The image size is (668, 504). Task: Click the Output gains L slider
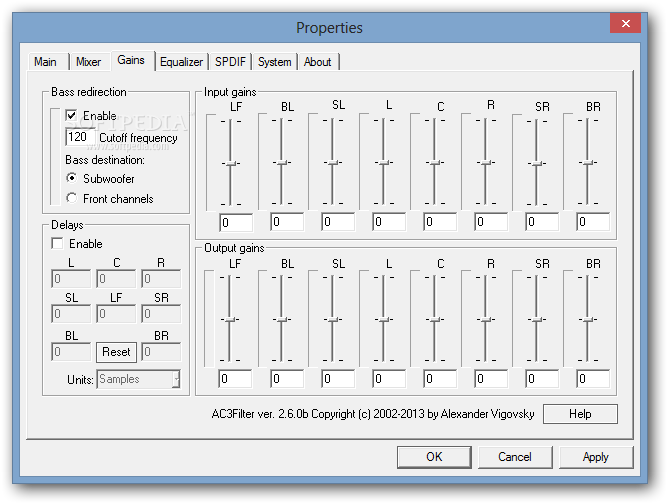[x=383, y=320]
